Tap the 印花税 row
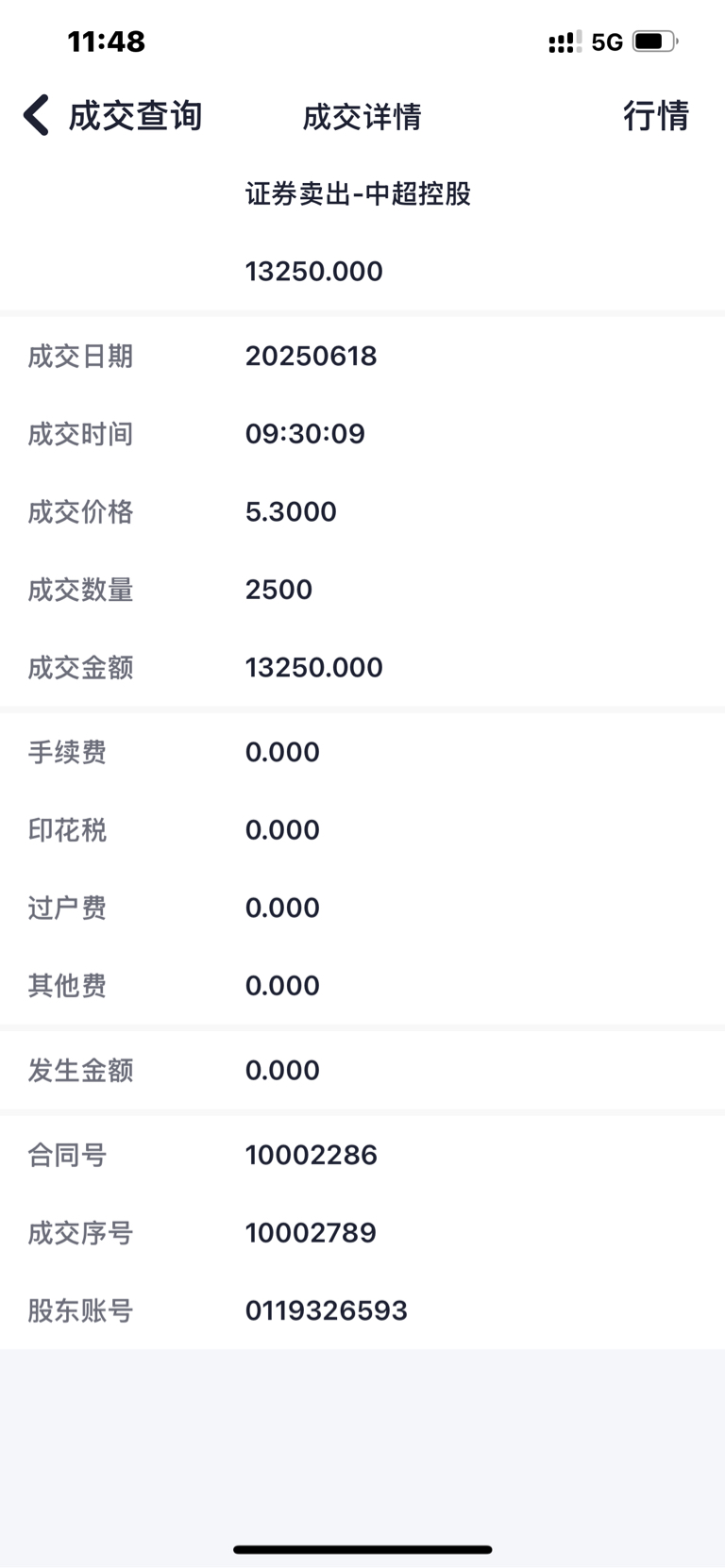 click(362, 830)
